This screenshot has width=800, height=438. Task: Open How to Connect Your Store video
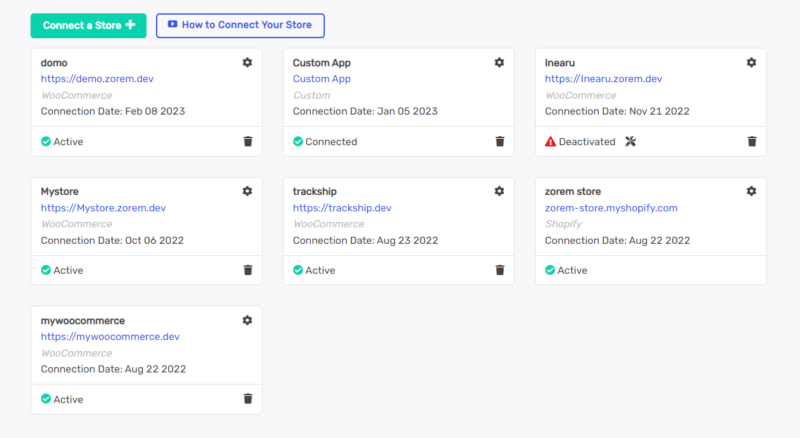240,26
